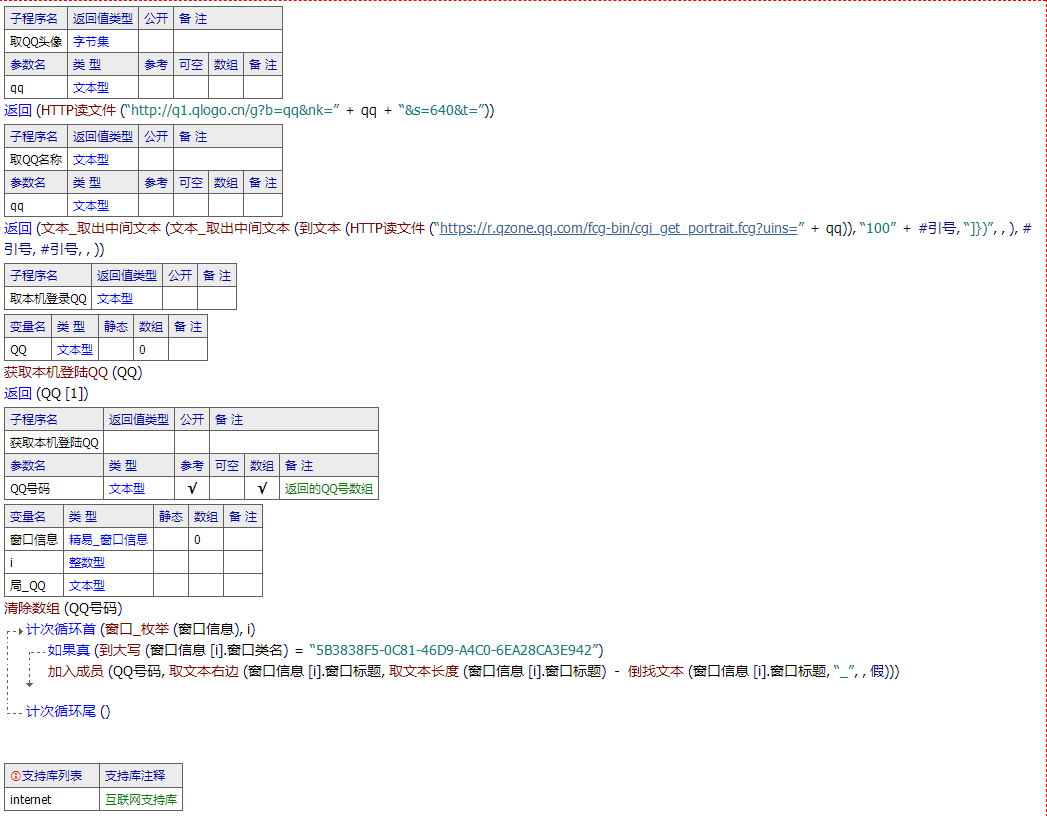The width and height of the screenshot is (1047, 816).
Task: Click the 取本机登录QQ subroutine name
Action: [48, 299]
